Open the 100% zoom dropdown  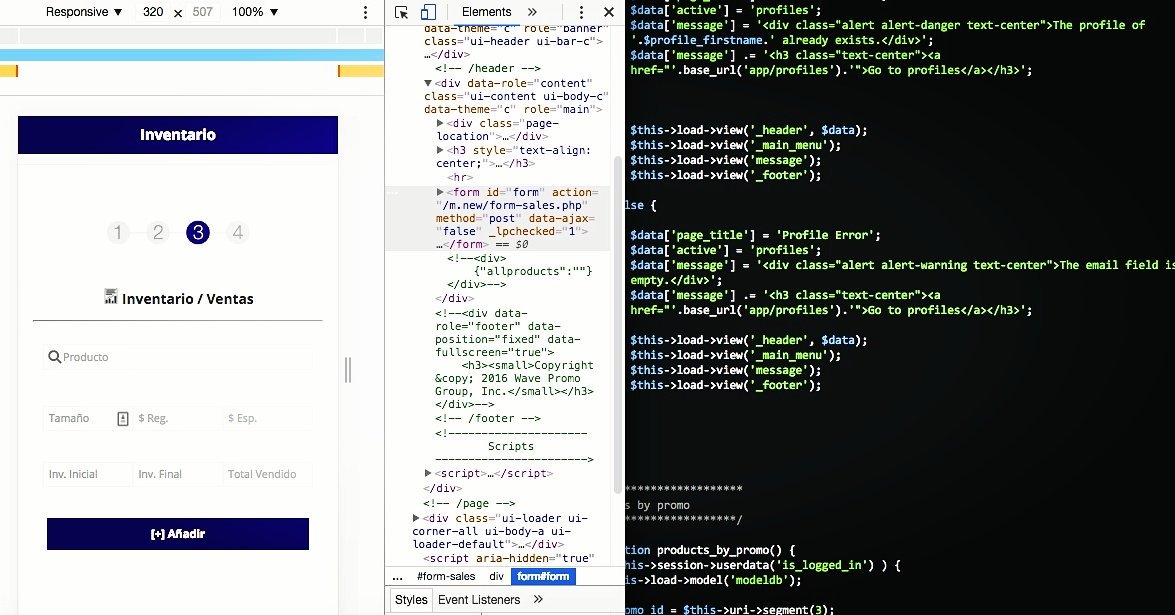(255, 12)
